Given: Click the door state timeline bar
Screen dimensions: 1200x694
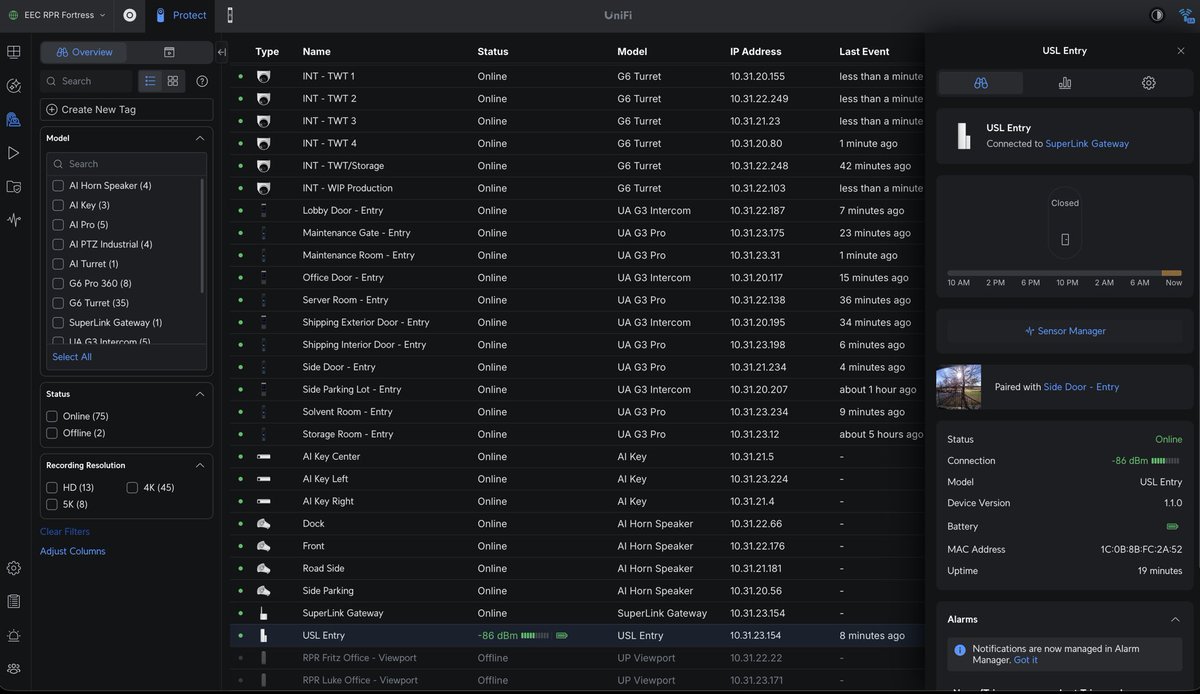Looking at the screenshot, I should 1065,272.
